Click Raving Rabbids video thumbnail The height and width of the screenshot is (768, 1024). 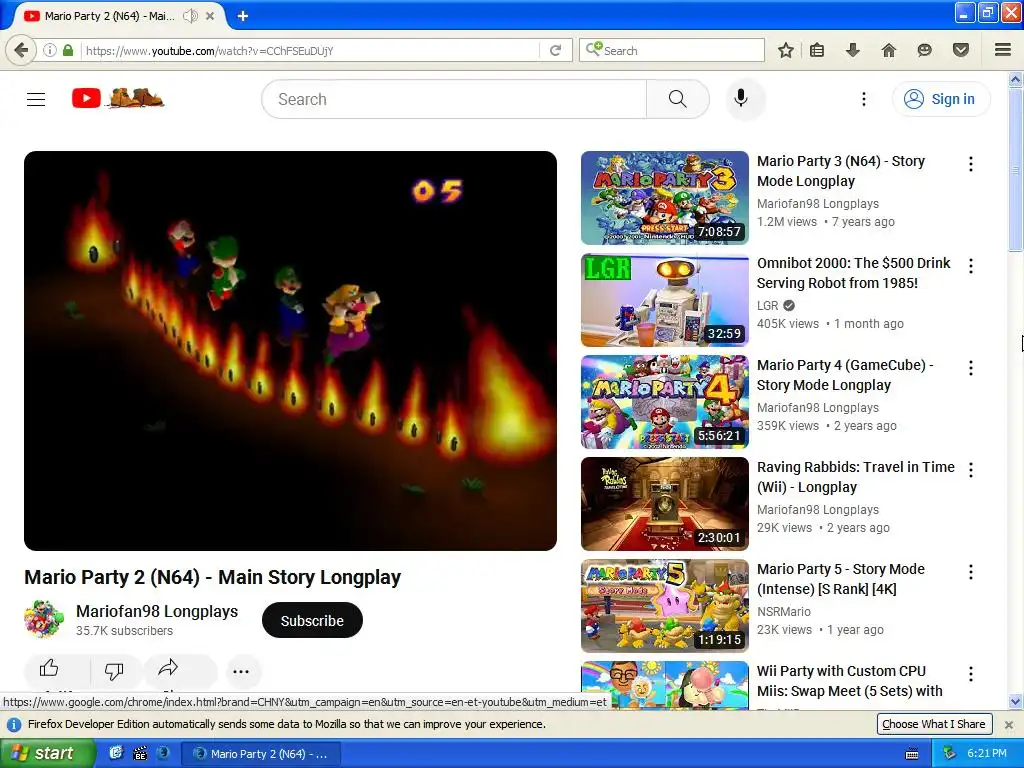coord(665,504)
